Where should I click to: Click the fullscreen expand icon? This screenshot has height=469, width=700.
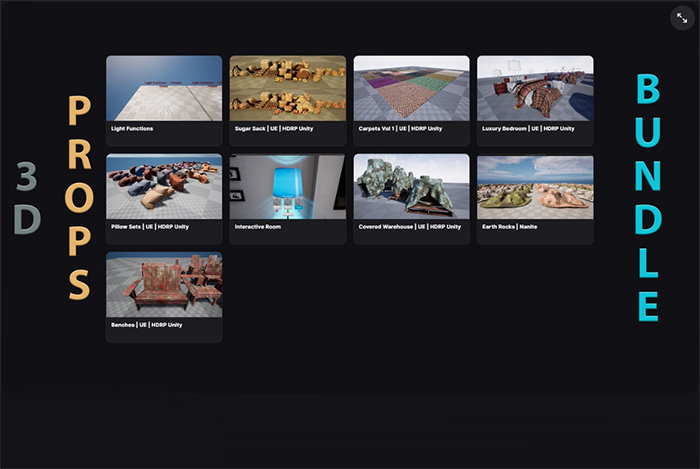tap(682, 18)
